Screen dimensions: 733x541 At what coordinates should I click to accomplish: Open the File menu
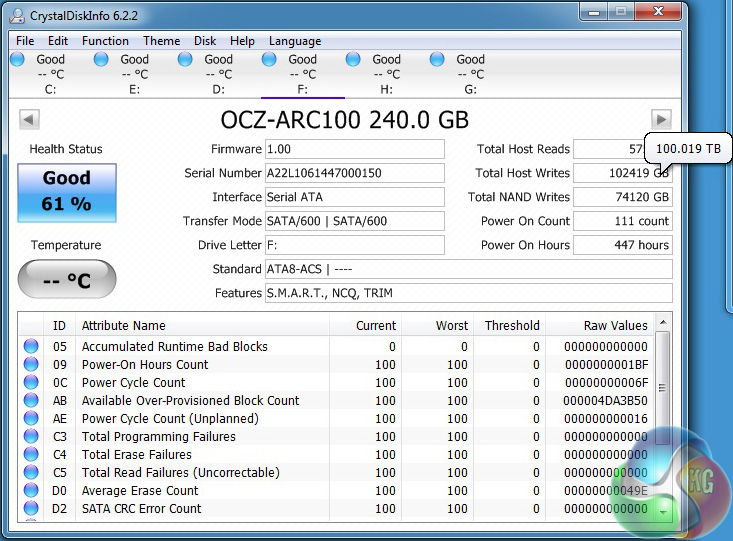[25, 41]
